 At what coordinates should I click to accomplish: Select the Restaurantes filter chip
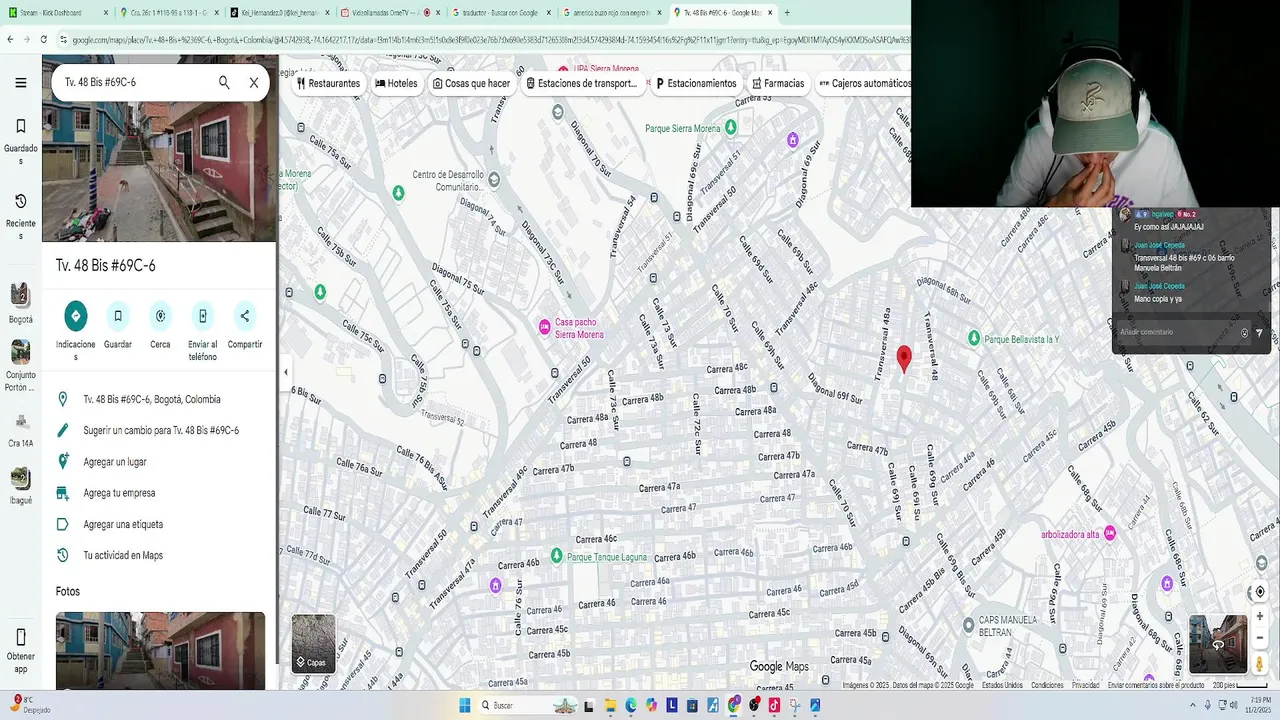point(328,84)
